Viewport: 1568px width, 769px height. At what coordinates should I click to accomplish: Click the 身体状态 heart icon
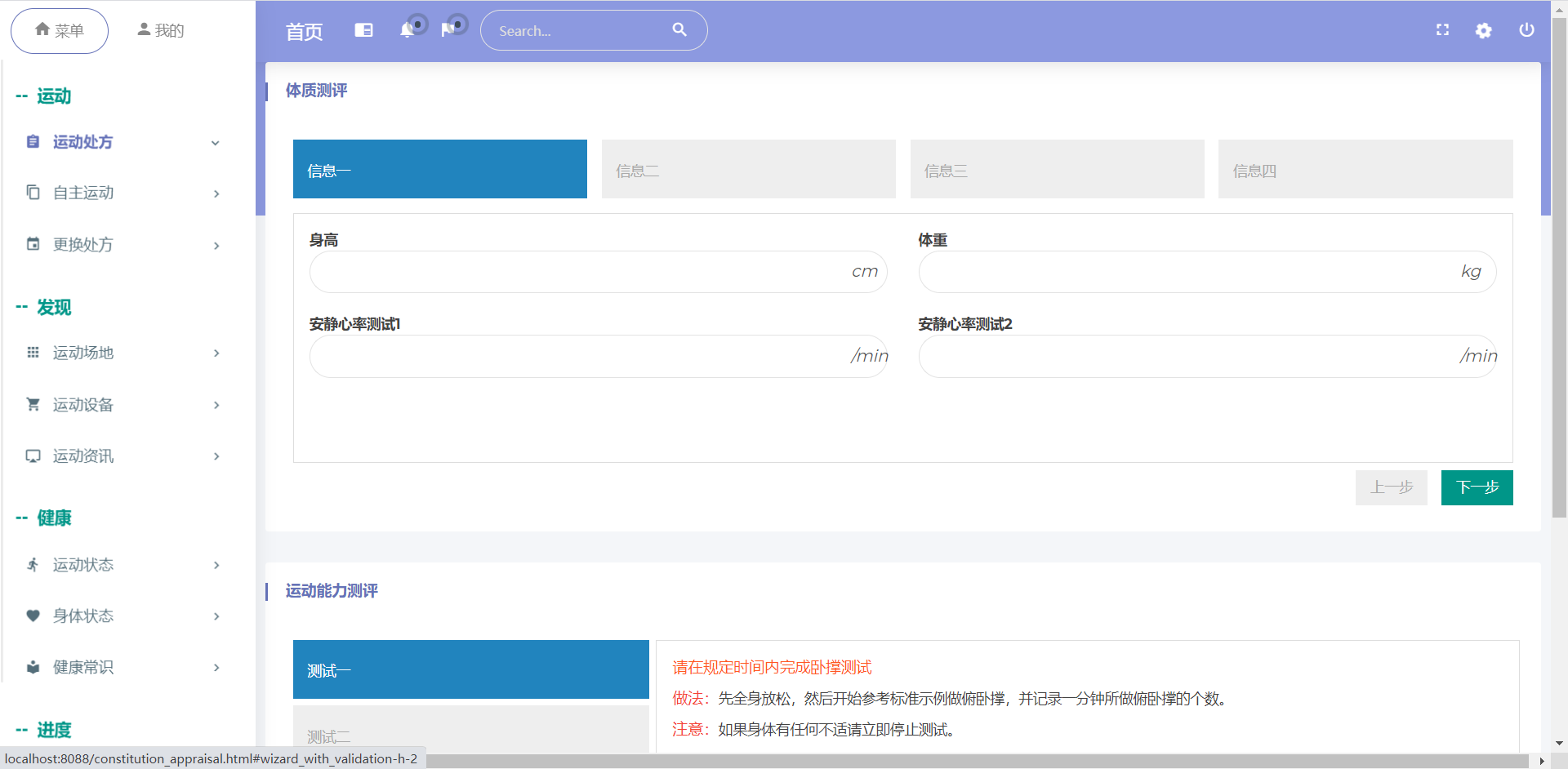33,616
